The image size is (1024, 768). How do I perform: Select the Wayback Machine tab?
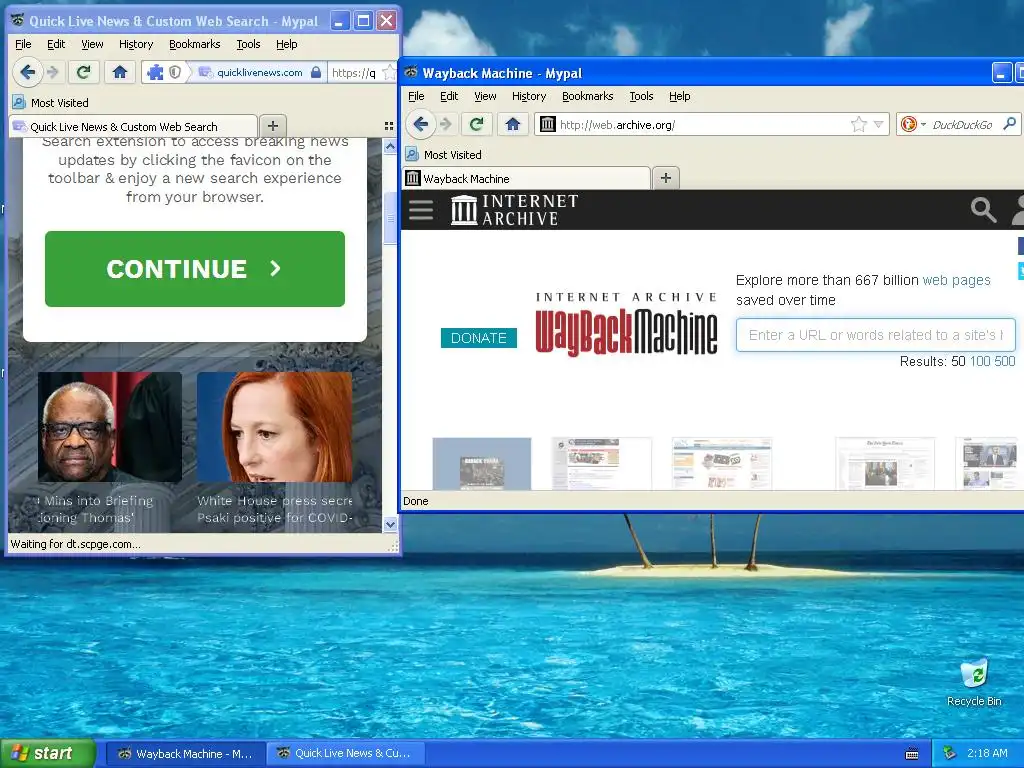pos(526,178)
